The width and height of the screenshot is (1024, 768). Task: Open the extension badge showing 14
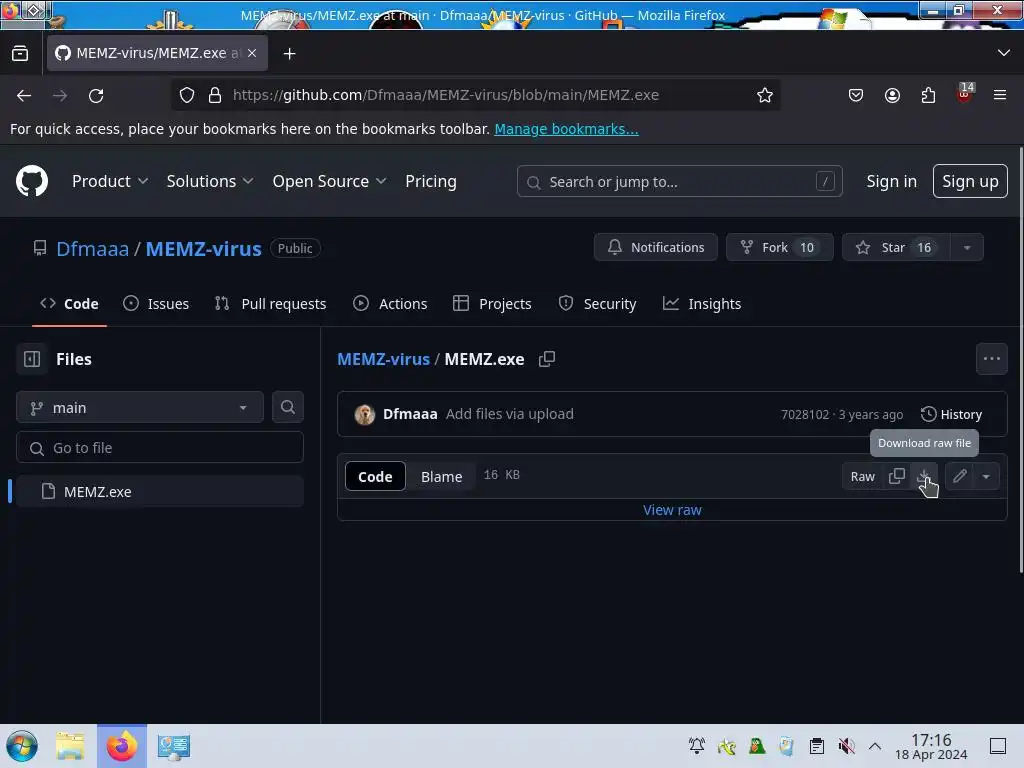[x=965, y=93]
